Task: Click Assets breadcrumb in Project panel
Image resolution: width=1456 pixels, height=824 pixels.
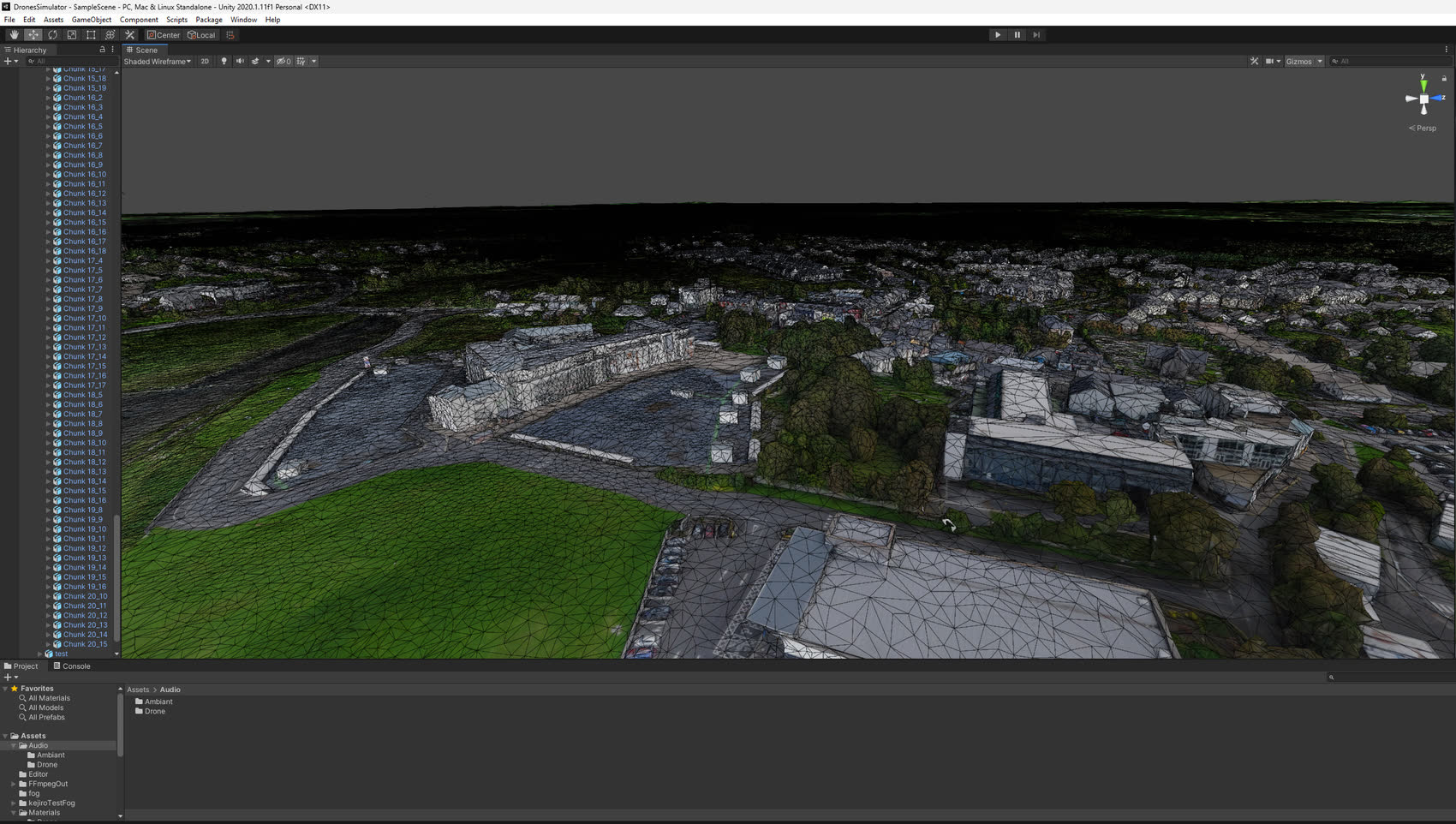Action: 138,690
